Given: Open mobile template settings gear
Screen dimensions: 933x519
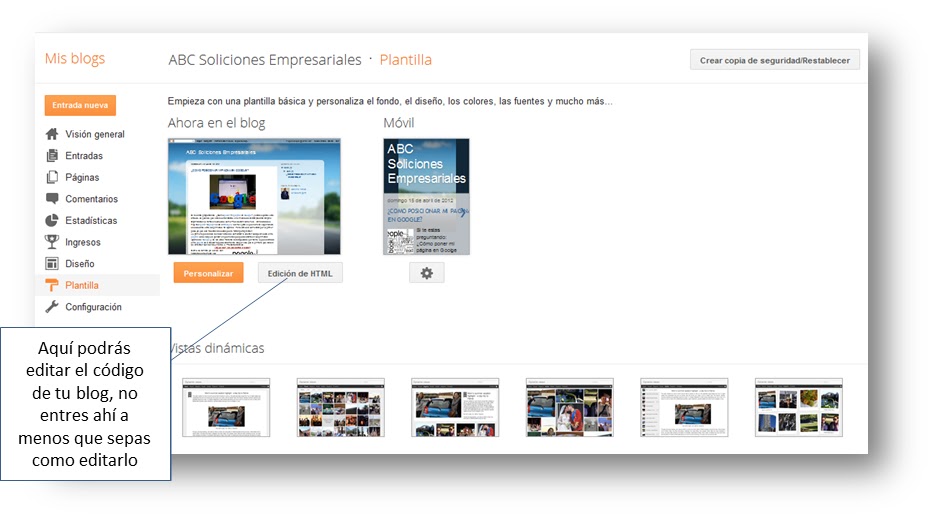Looking at the screenshot, I should pyautogui.click(x=427, y=273).
